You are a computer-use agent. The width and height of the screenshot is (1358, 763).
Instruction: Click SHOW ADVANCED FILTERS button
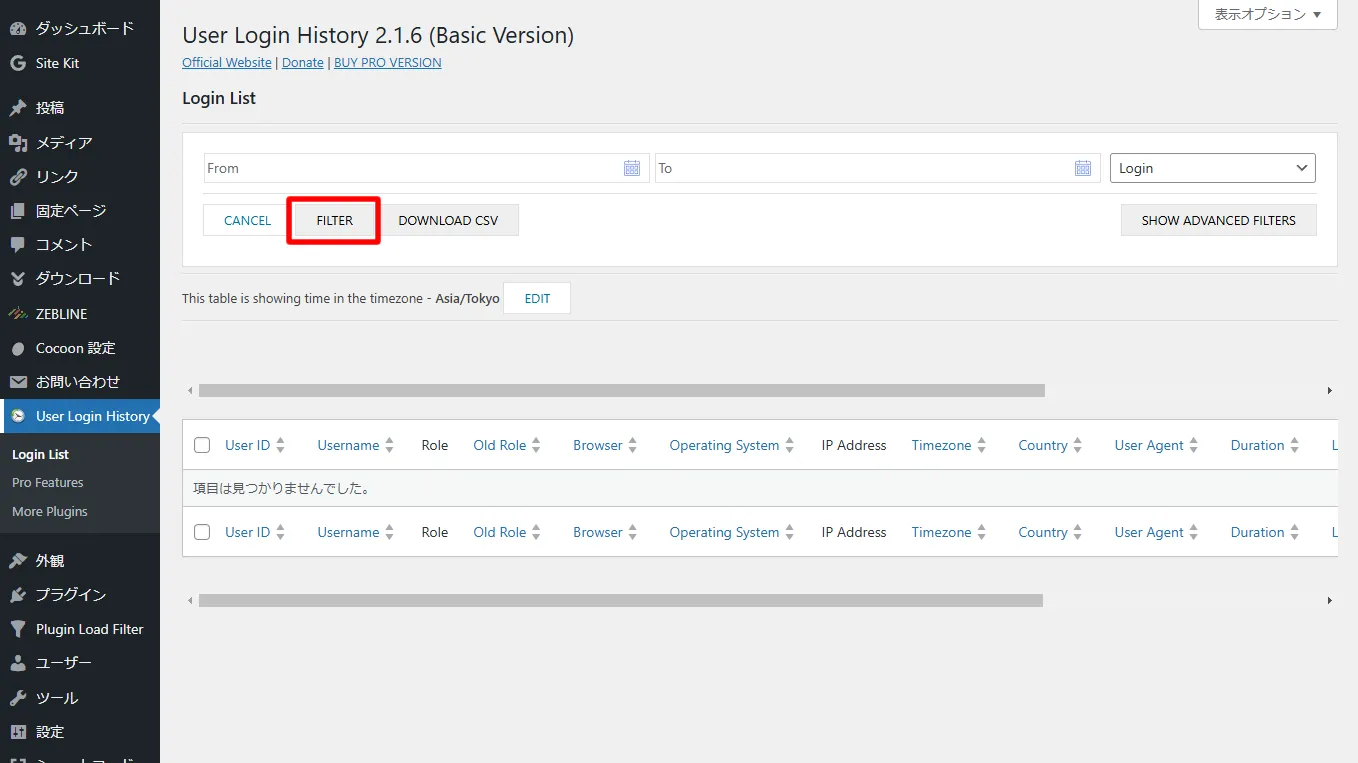coord(1218,220)
